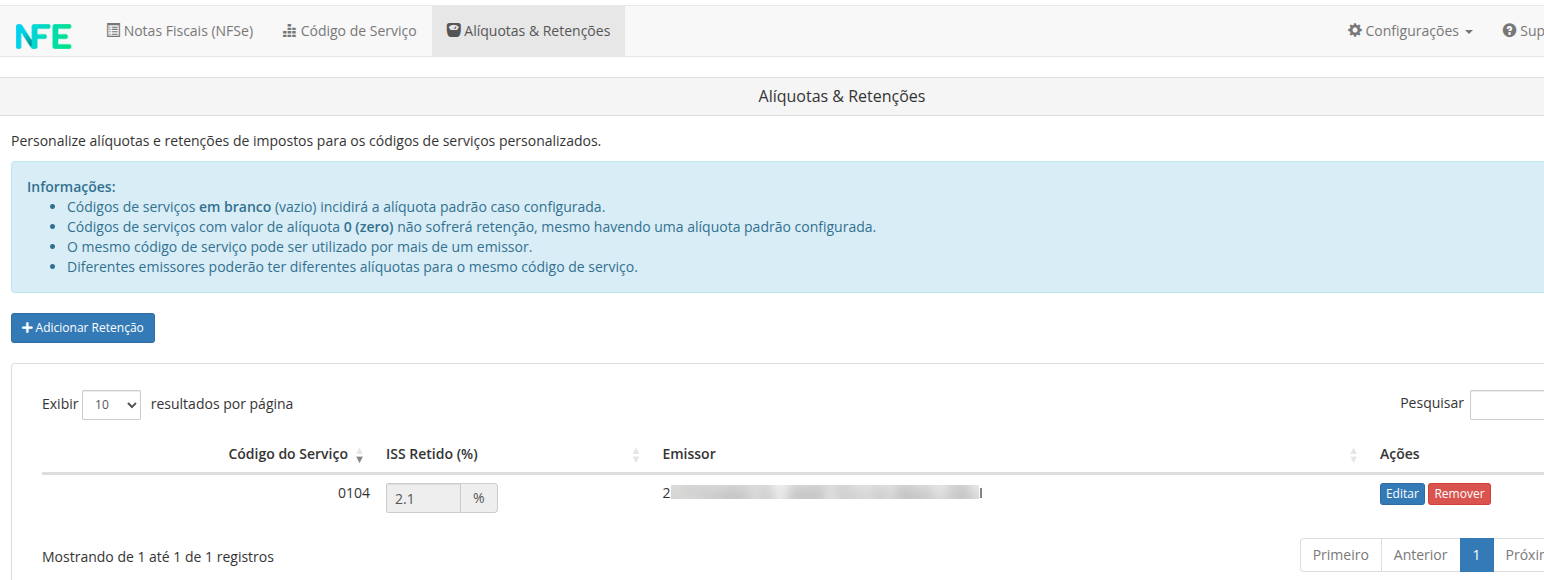
Task: Select page 1 in pagination
Action: coord(1476,555)
